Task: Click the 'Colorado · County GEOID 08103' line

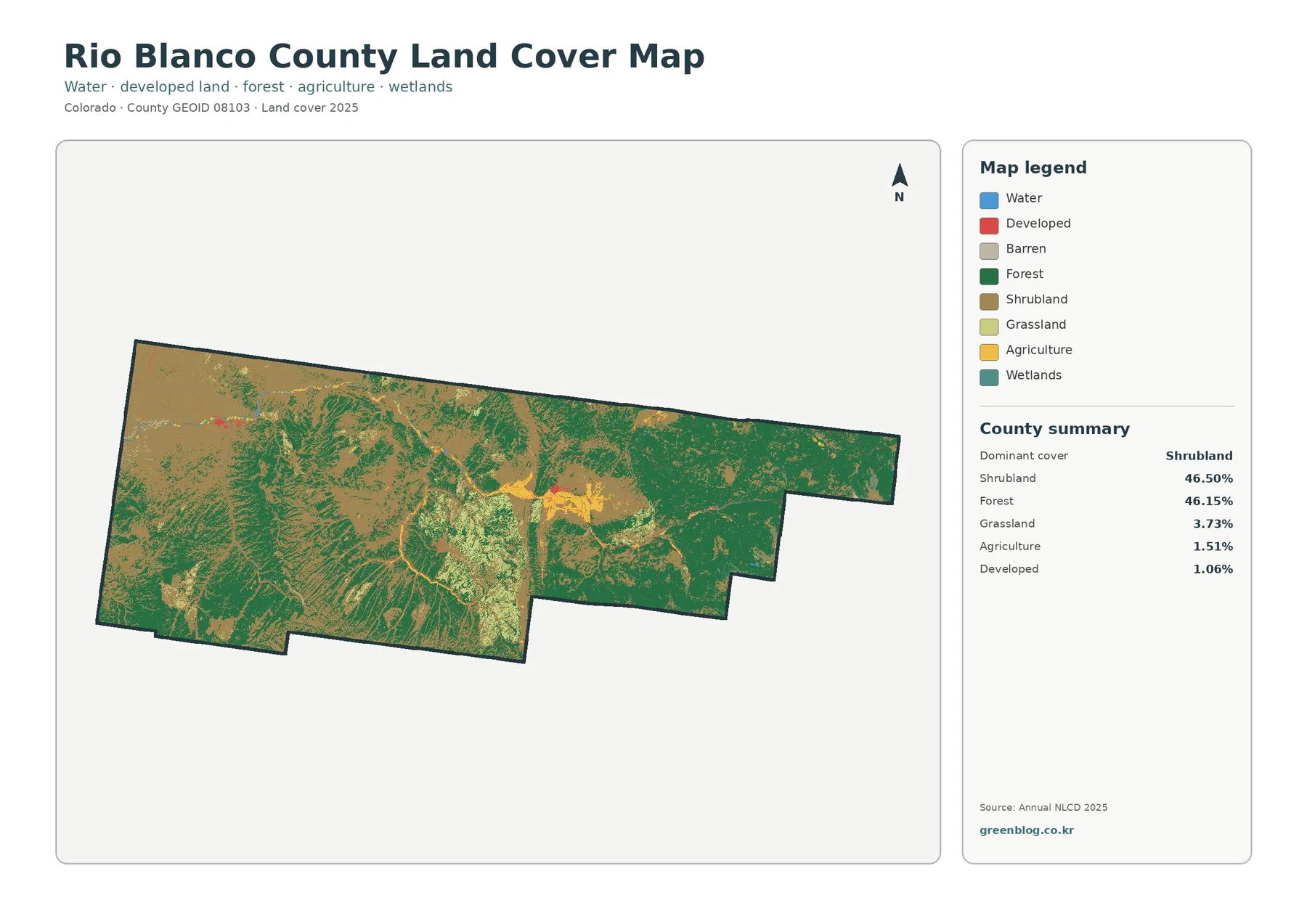Action: pos(211,107)
